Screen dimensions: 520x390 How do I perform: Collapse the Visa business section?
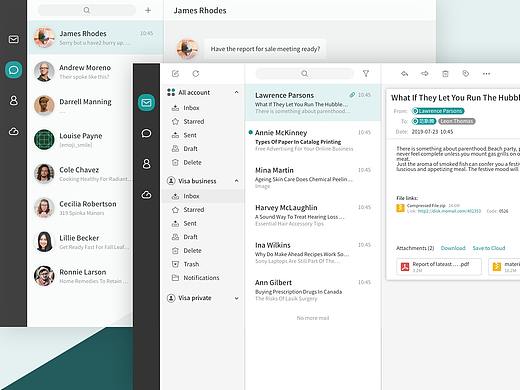[x=236, y=181]
